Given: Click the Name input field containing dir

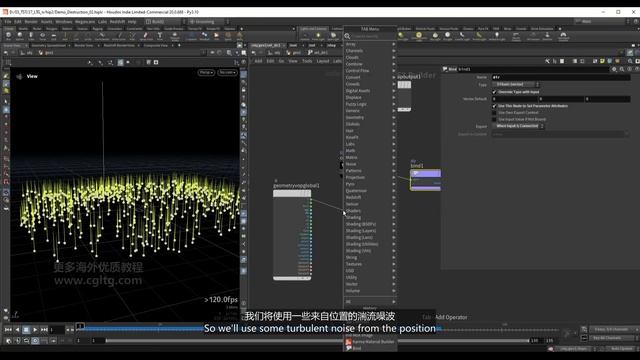Looking at the screenshot, I should 560,77.
